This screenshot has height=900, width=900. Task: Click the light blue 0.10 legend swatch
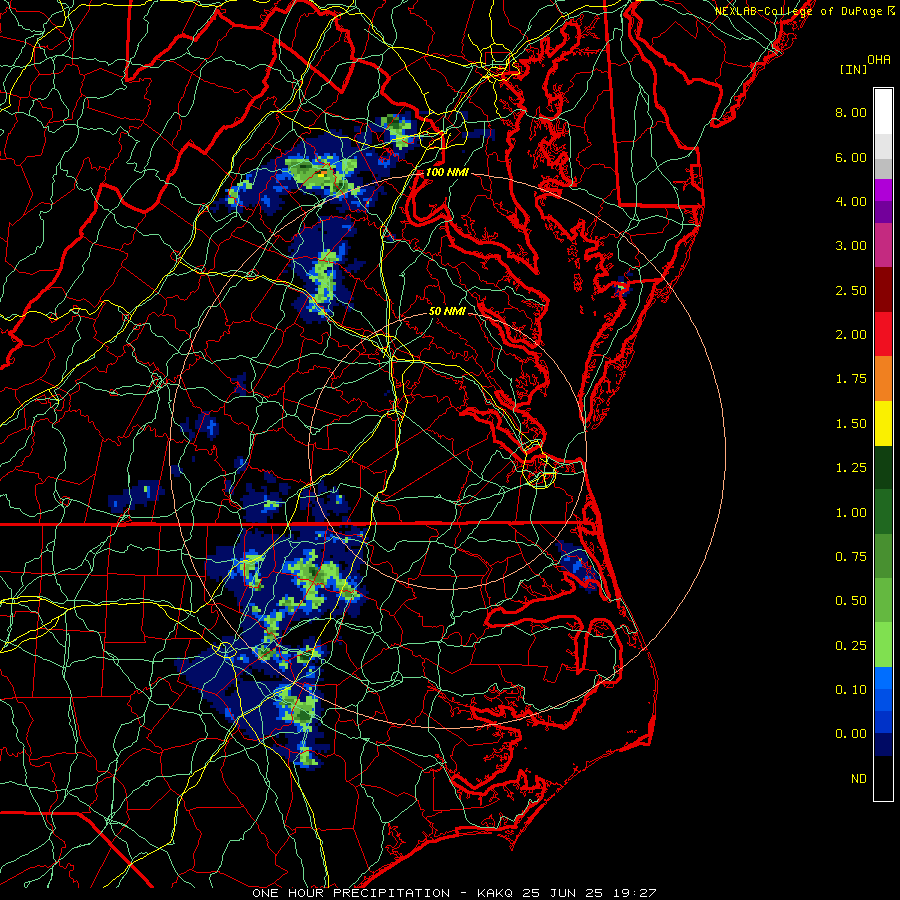coord(883,678)
